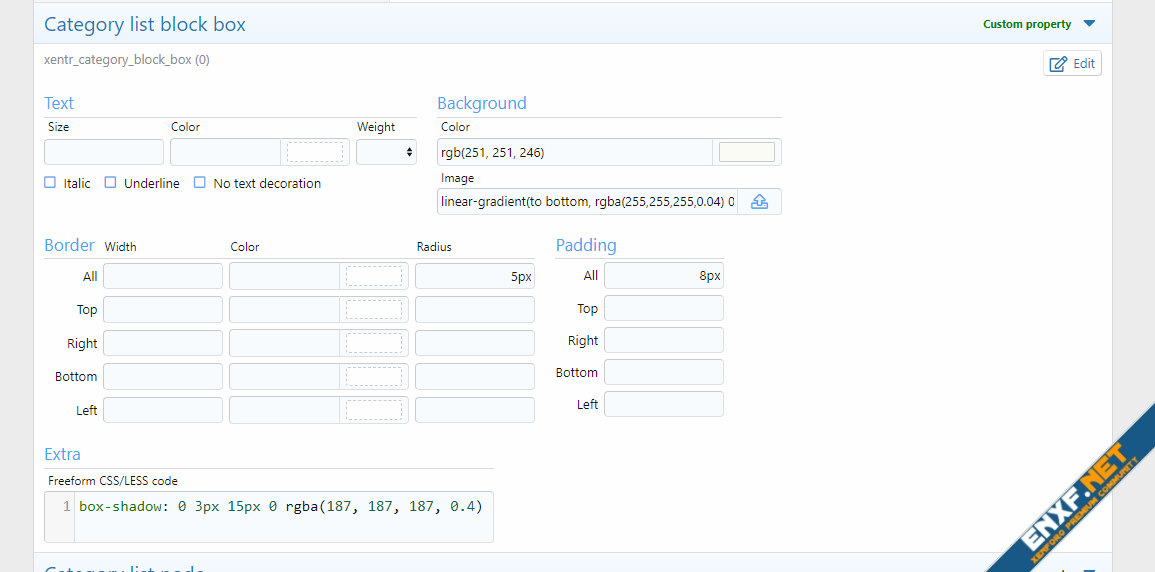Click the Edit button

1072,64
